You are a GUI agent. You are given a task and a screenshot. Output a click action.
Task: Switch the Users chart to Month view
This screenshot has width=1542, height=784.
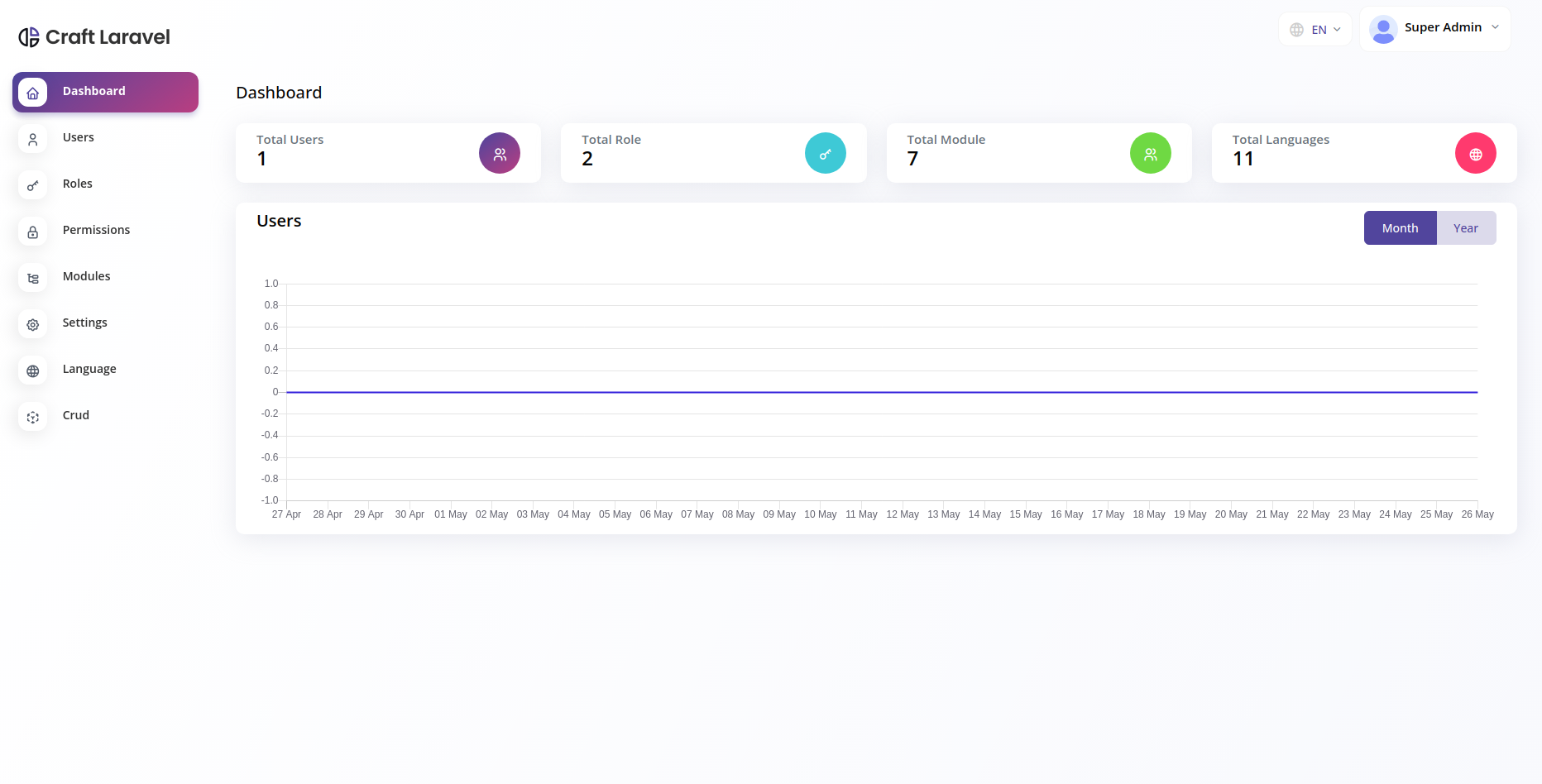(1400, 228)
